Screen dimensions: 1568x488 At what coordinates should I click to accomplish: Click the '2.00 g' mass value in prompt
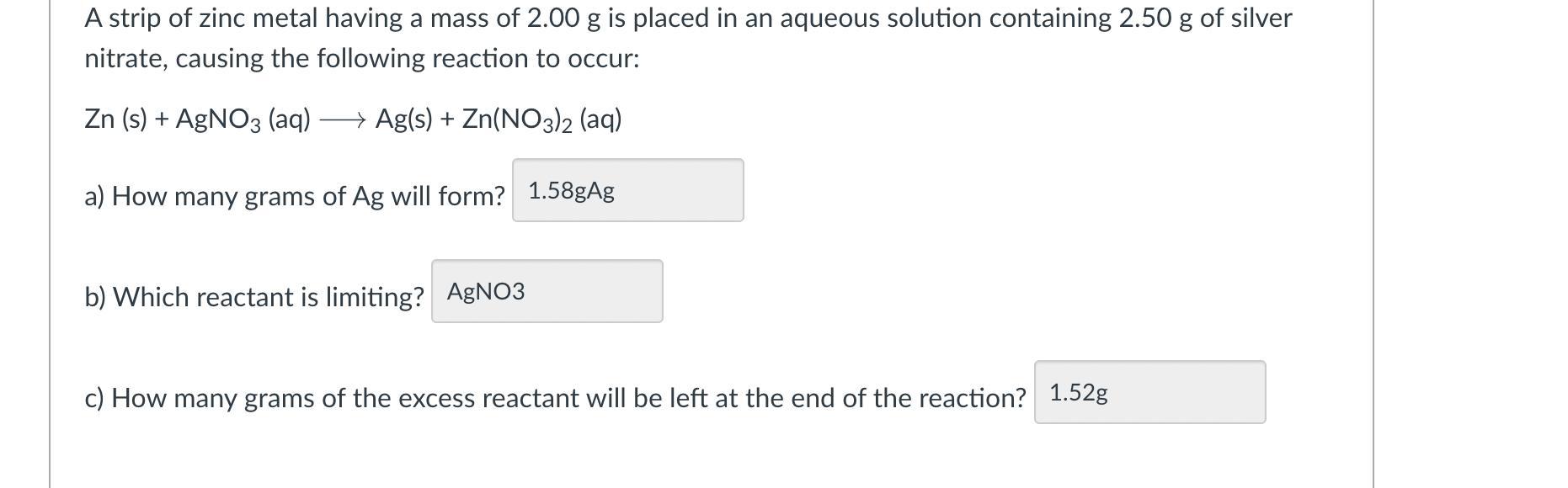point(563,19)
